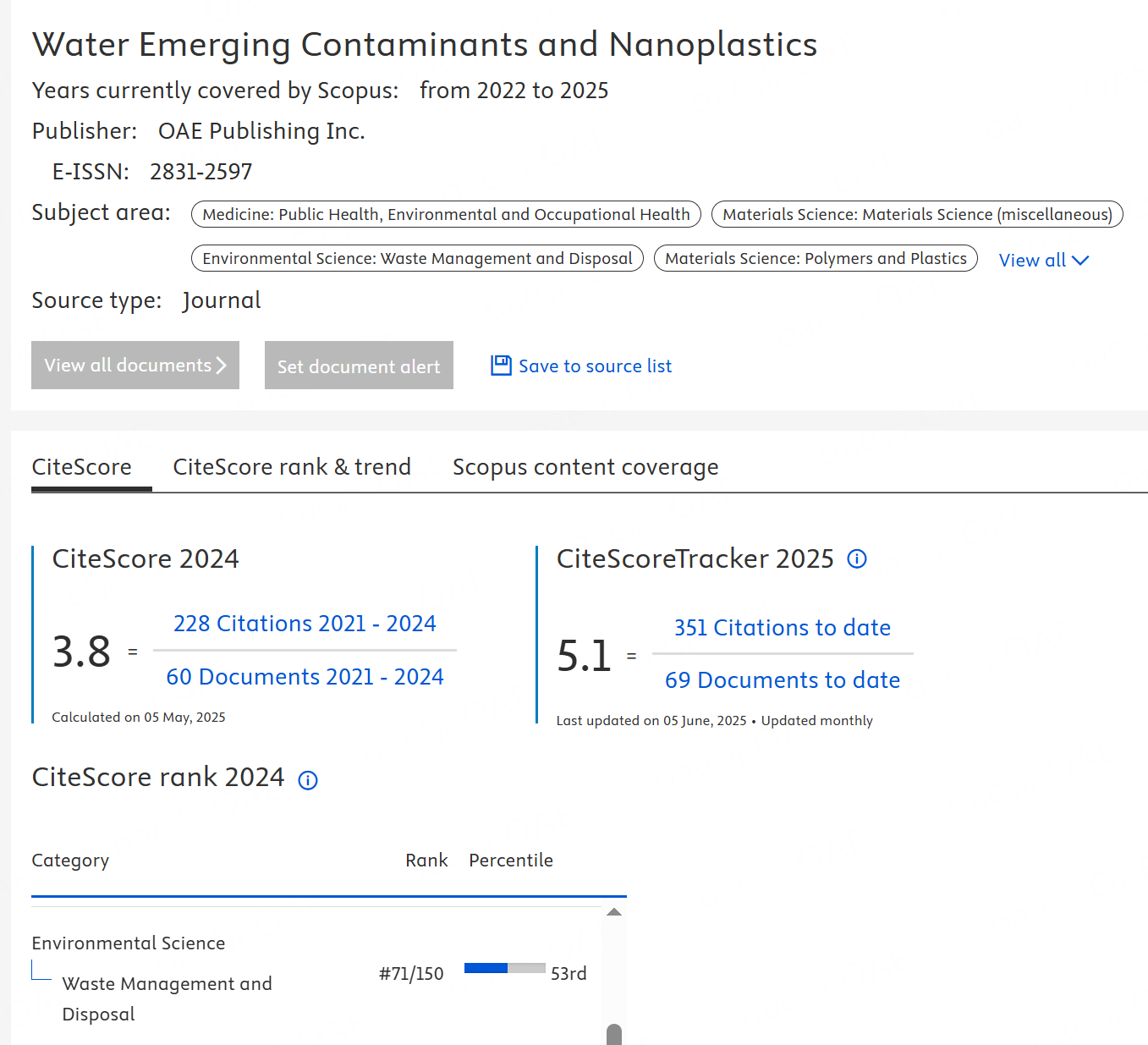Image resolution: width=1148 pixels, height=1045 pixels.
Task: Open 60 Documents 2021 - 2024 link
Action: coord(305,677)
